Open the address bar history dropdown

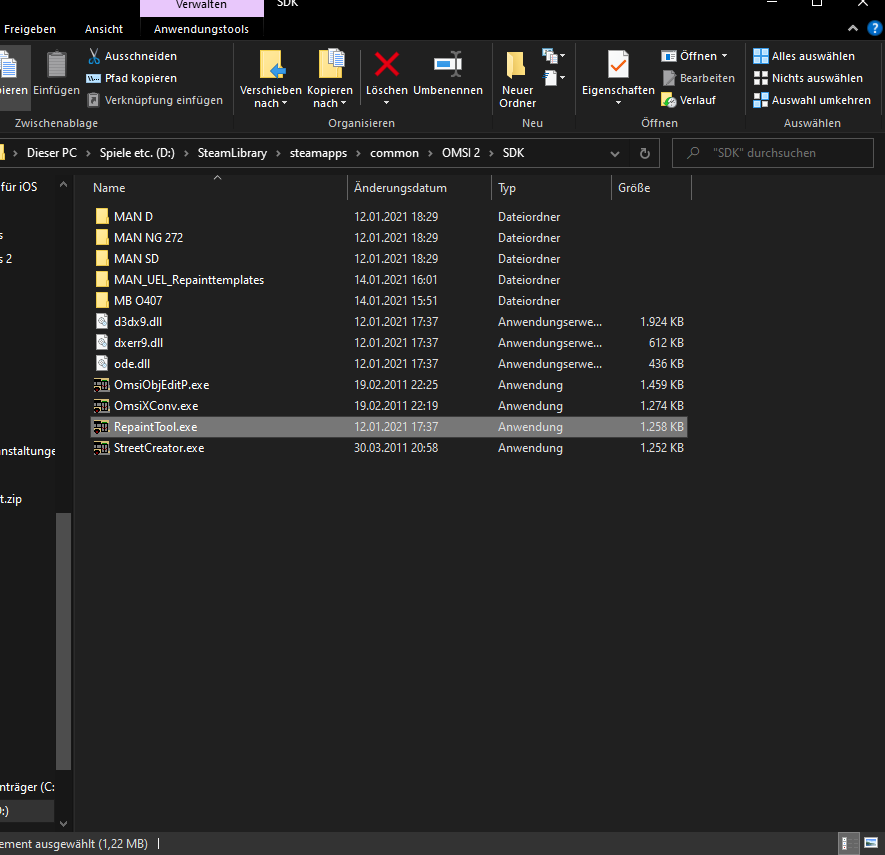pyautogui.click(x=615, y=153)
